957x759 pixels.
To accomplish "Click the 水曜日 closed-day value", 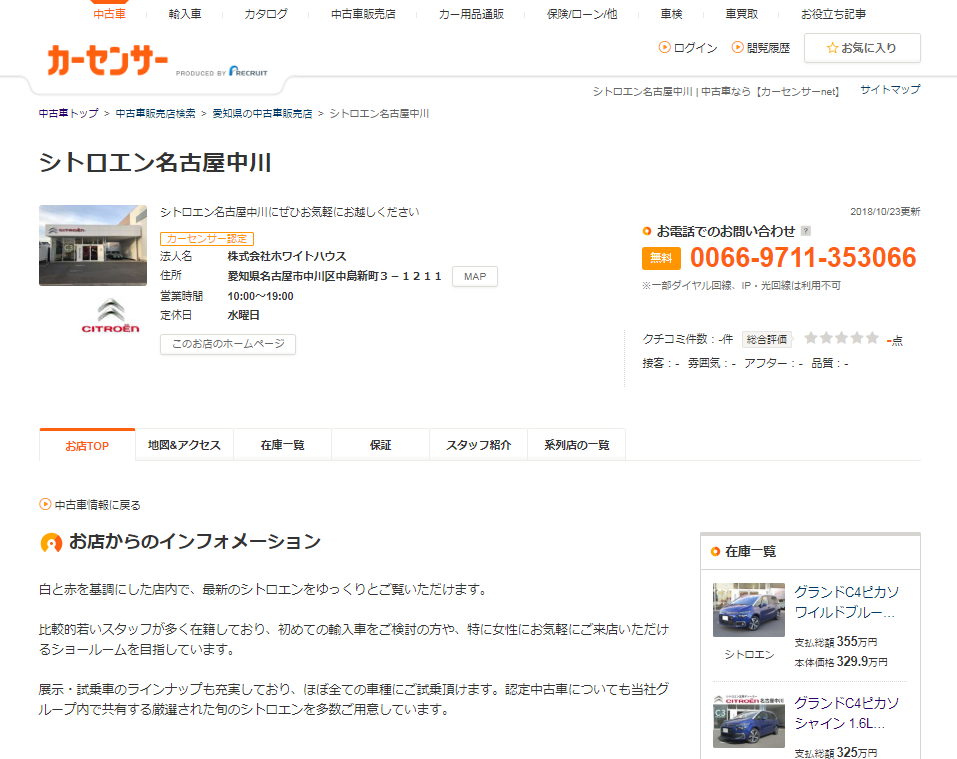I will [244, 315].
